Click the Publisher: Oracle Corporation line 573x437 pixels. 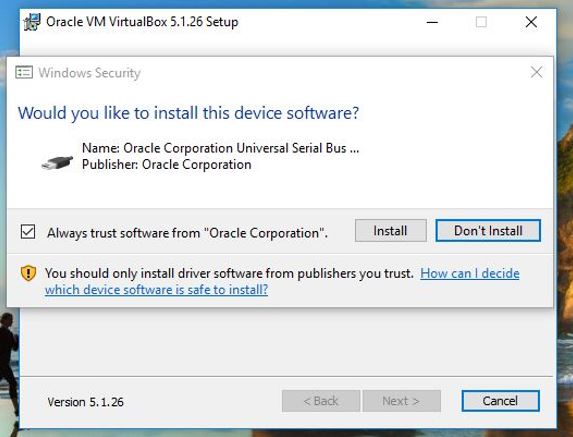click(167, 164)
